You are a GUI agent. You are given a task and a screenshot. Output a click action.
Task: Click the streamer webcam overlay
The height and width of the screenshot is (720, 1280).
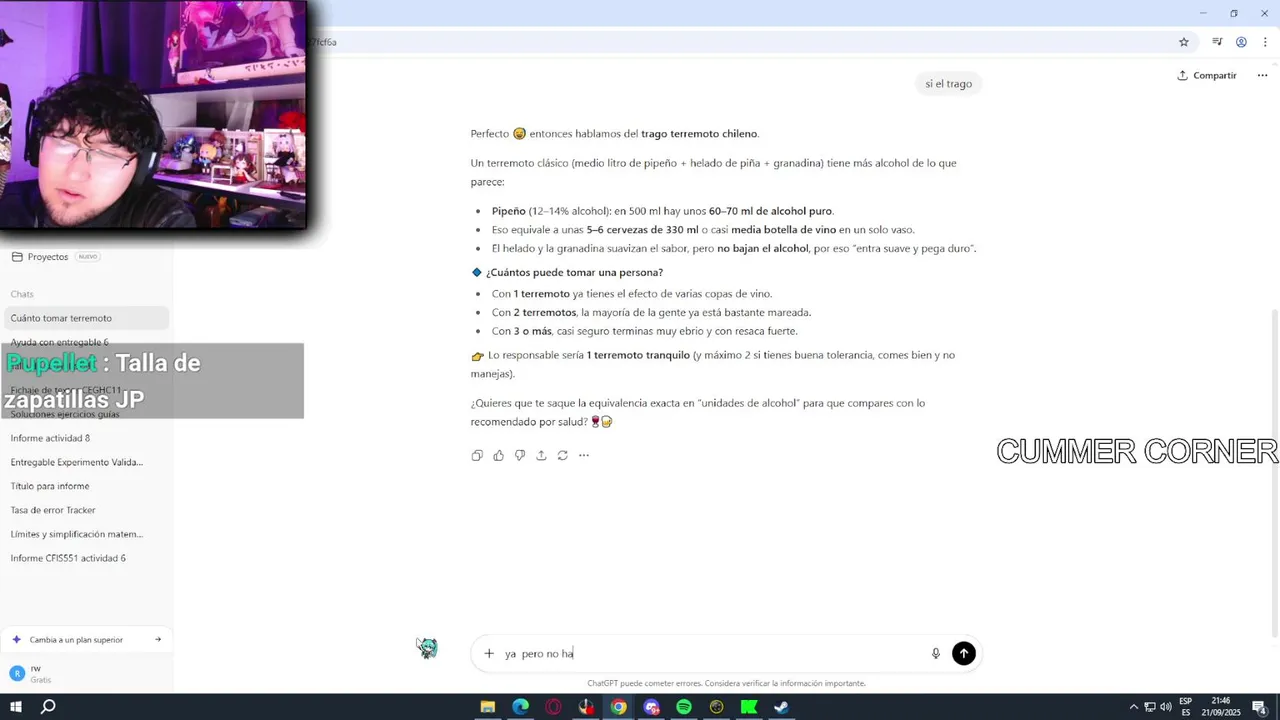[153, 115]
